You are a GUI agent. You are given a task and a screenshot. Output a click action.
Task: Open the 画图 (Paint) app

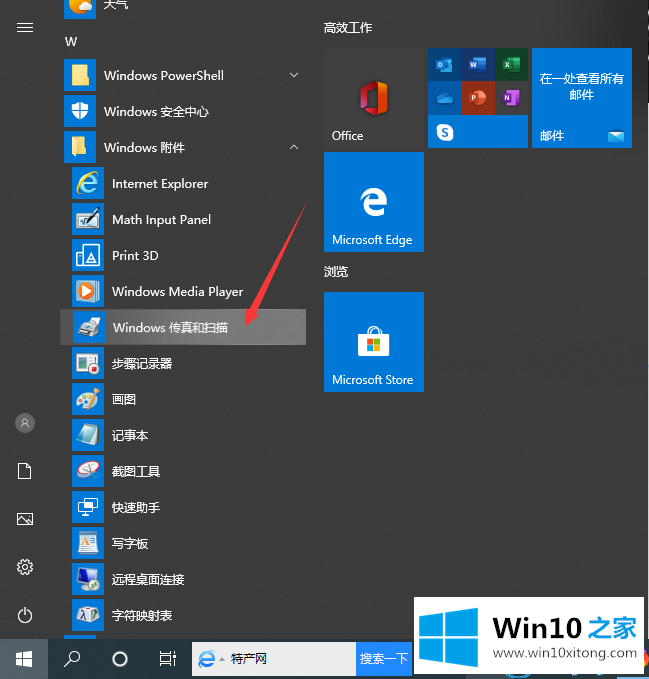pos(183,399)
